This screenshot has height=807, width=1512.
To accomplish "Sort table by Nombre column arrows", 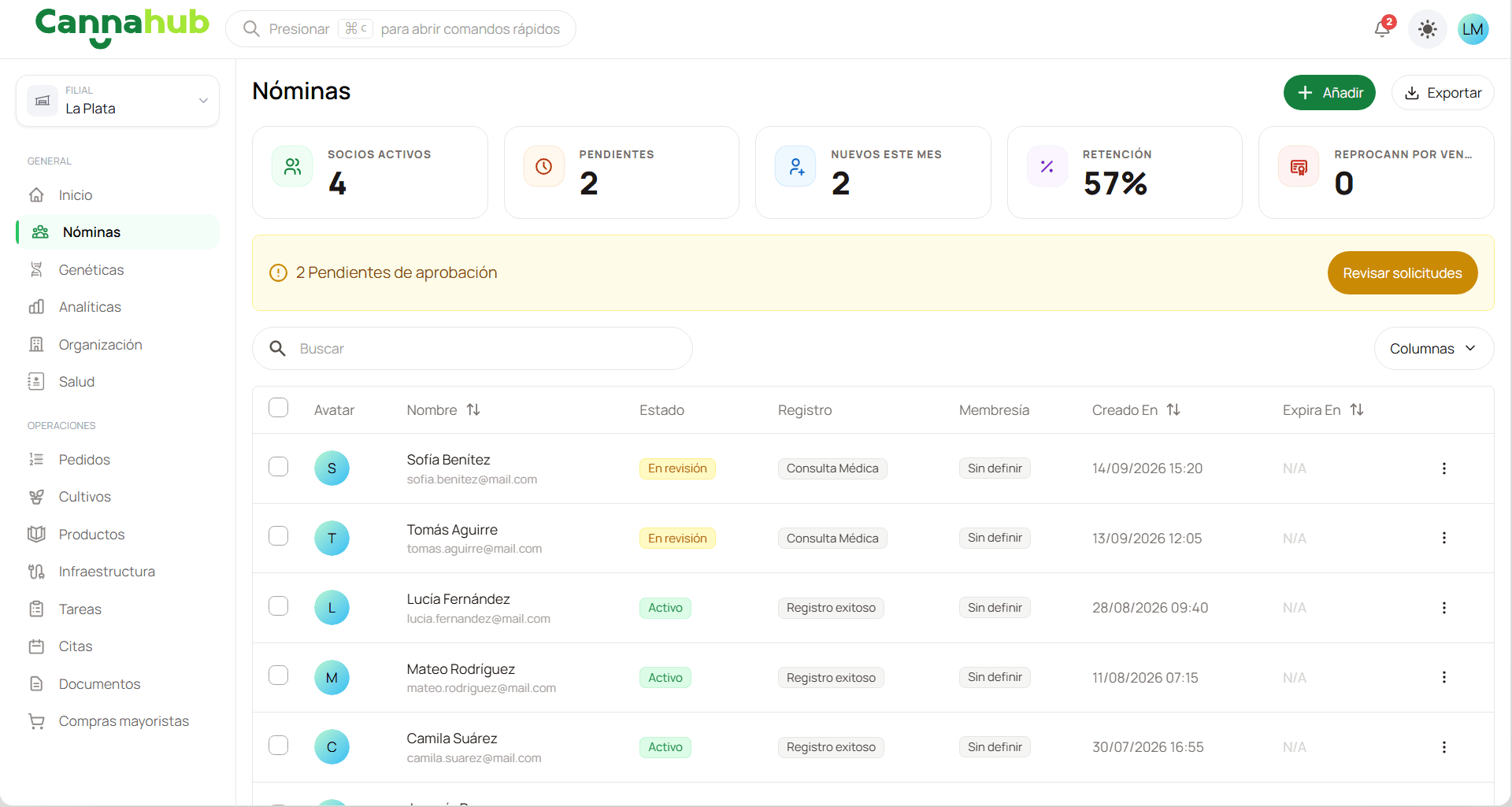I will [x=473, y=409].
